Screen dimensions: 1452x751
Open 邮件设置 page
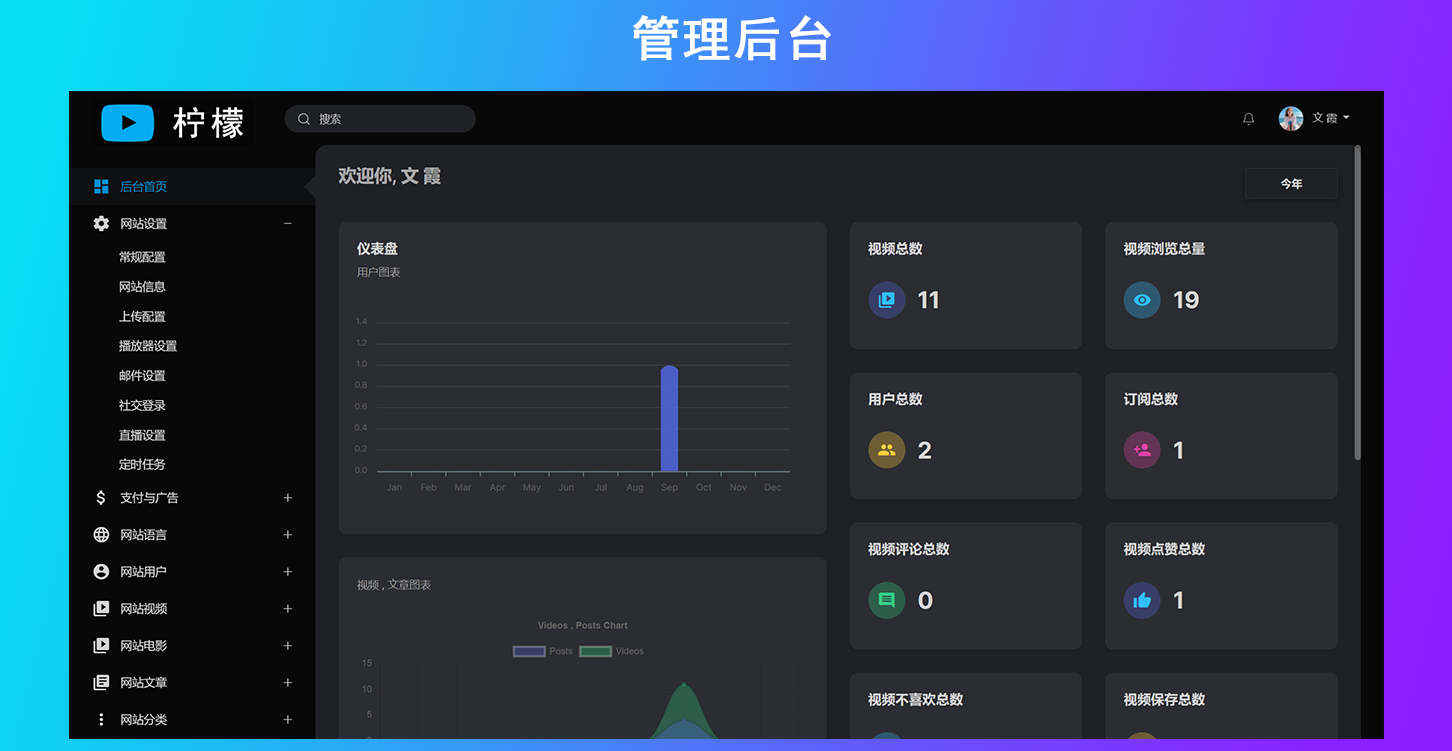point(142,376)
